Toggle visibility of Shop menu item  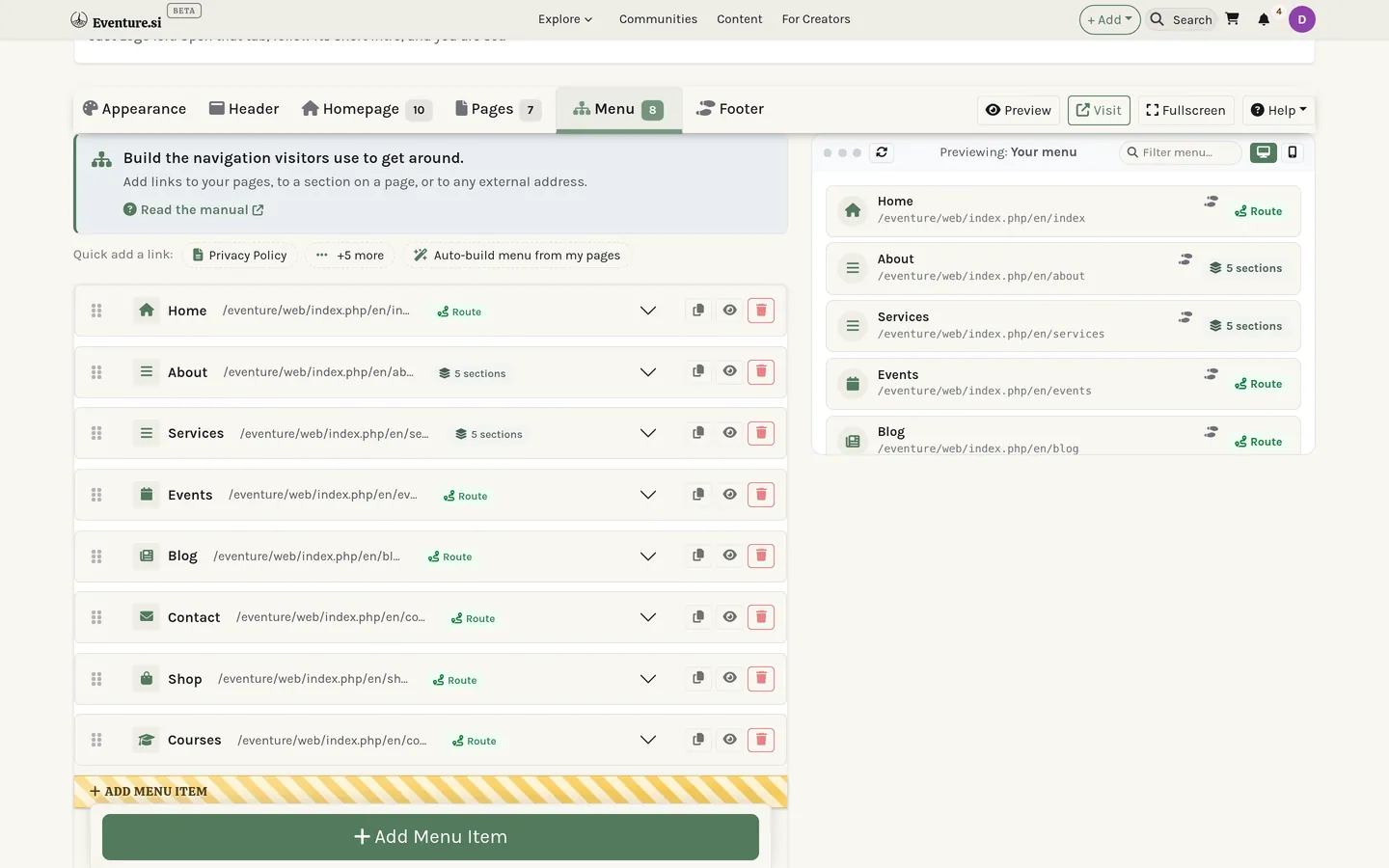click(x=730, y=678)
